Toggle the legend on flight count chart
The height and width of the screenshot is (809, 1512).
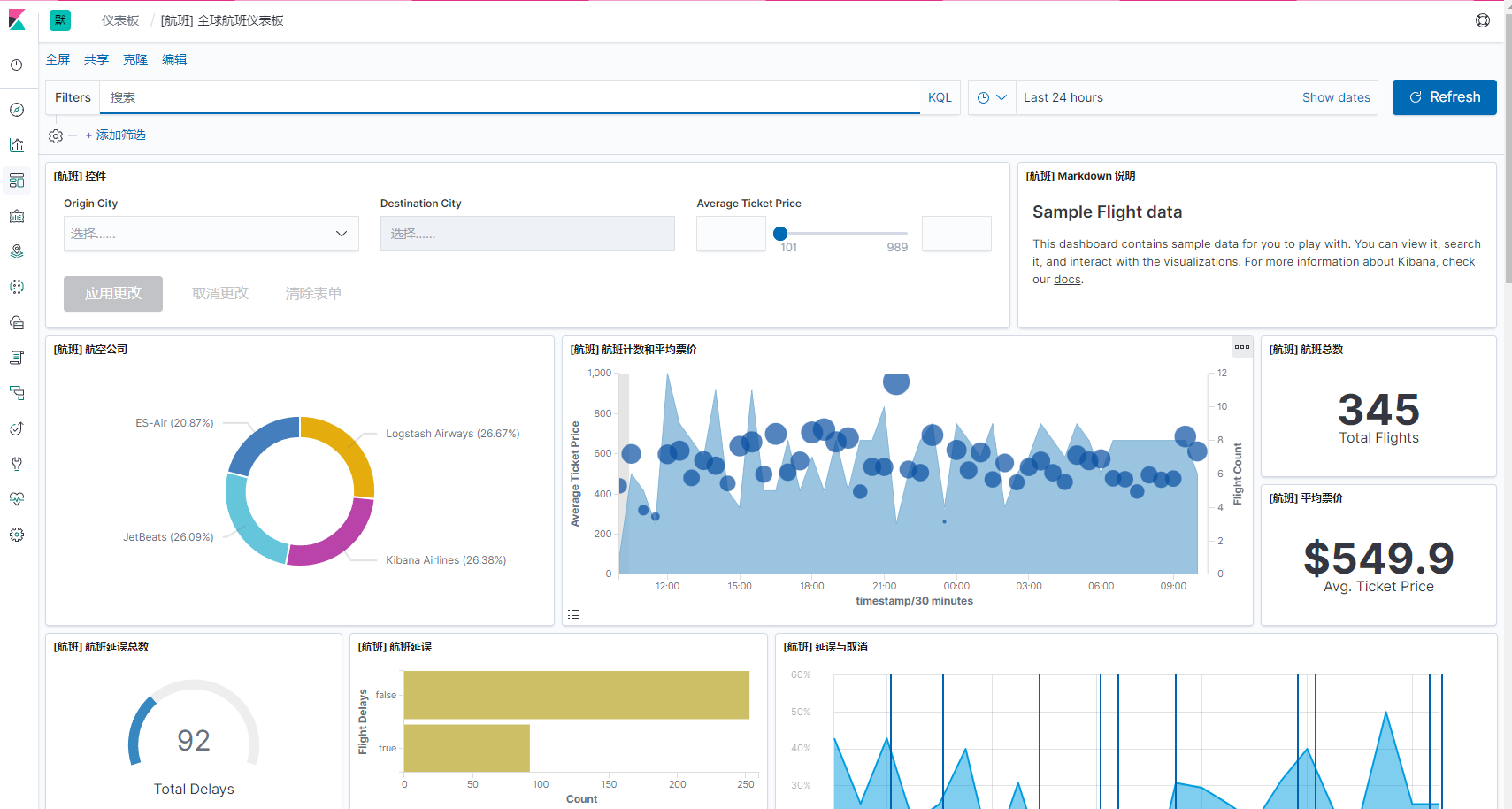pos(573,614)
